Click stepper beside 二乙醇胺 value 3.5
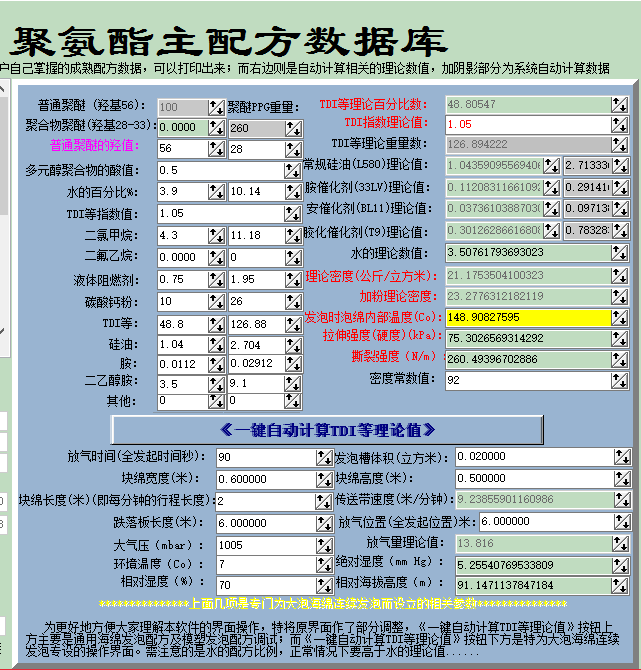641x670 pixels. (217, 385)
